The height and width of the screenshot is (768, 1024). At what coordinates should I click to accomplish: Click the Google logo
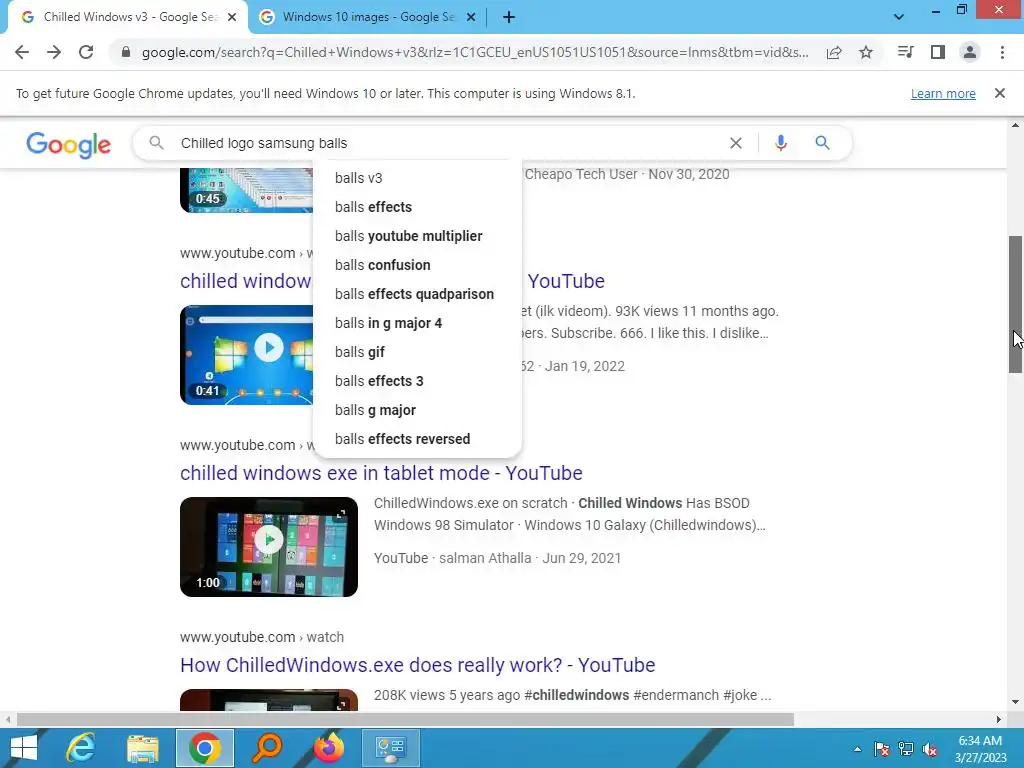(69, 144)
